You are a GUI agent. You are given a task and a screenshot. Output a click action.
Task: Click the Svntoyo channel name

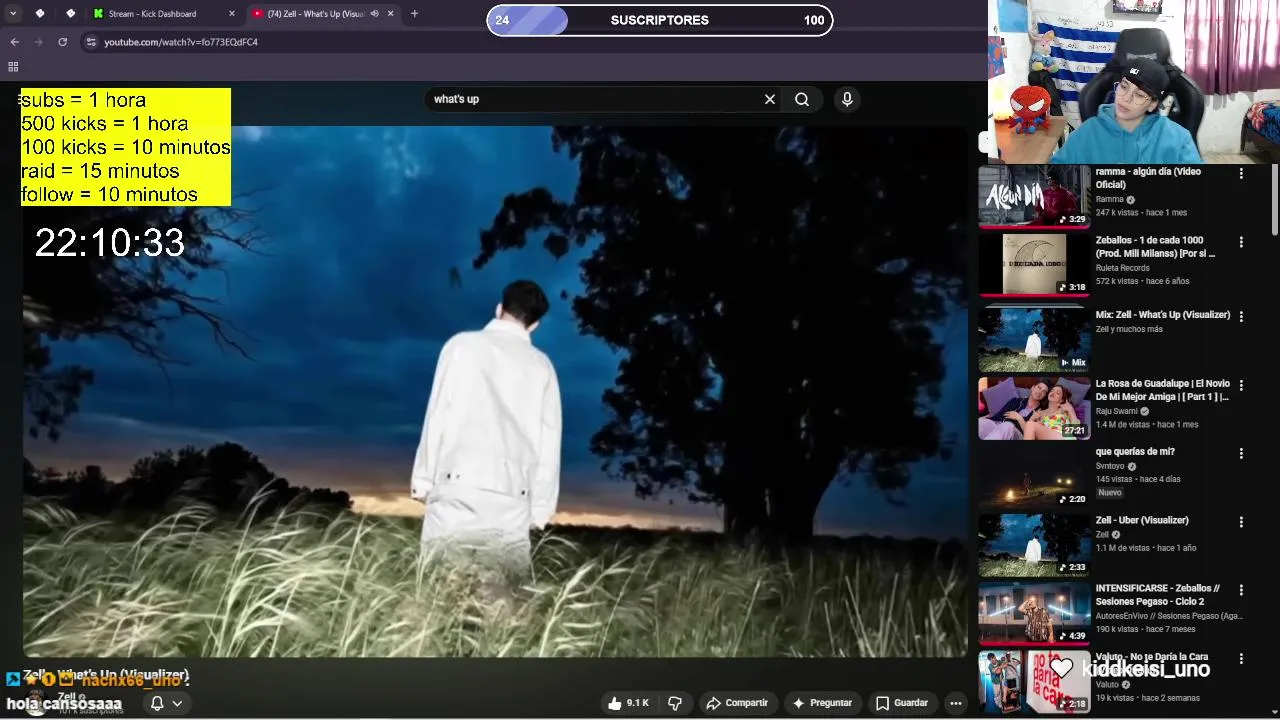point(1110,466)
